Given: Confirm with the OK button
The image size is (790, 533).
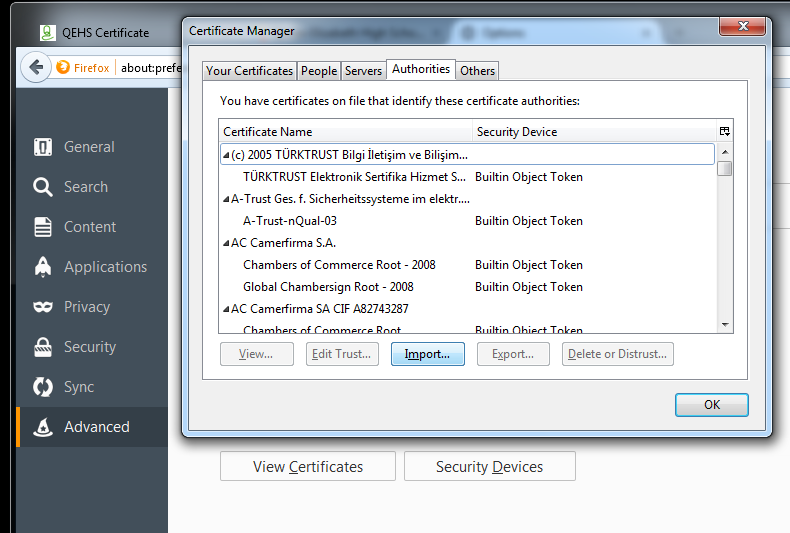Looking at the screenshot, I should coord(711,405).
